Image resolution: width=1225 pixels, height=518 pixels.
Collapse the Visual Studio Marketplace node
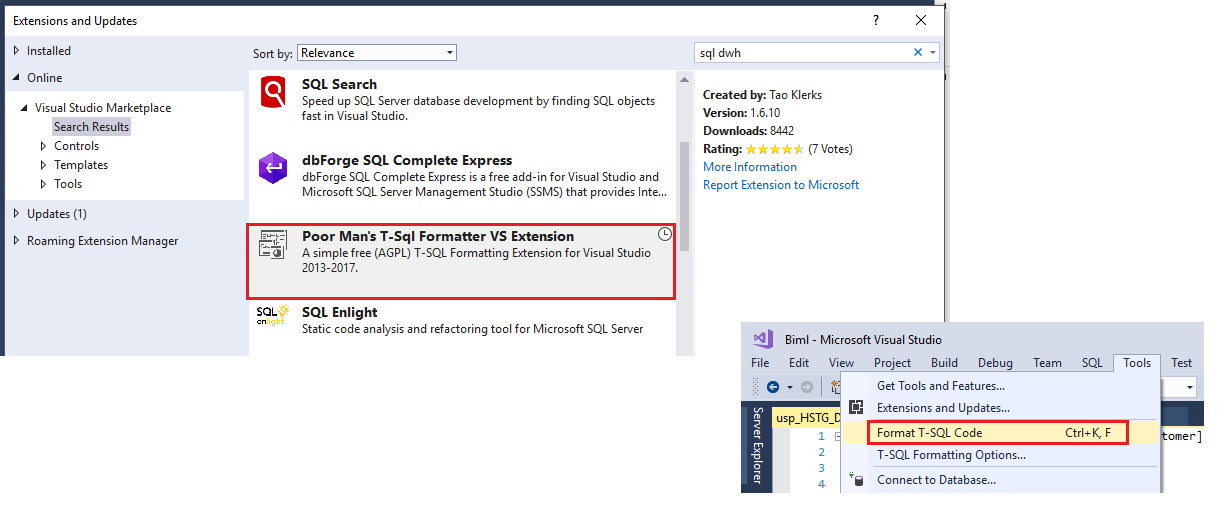click(x=25, y=108)
